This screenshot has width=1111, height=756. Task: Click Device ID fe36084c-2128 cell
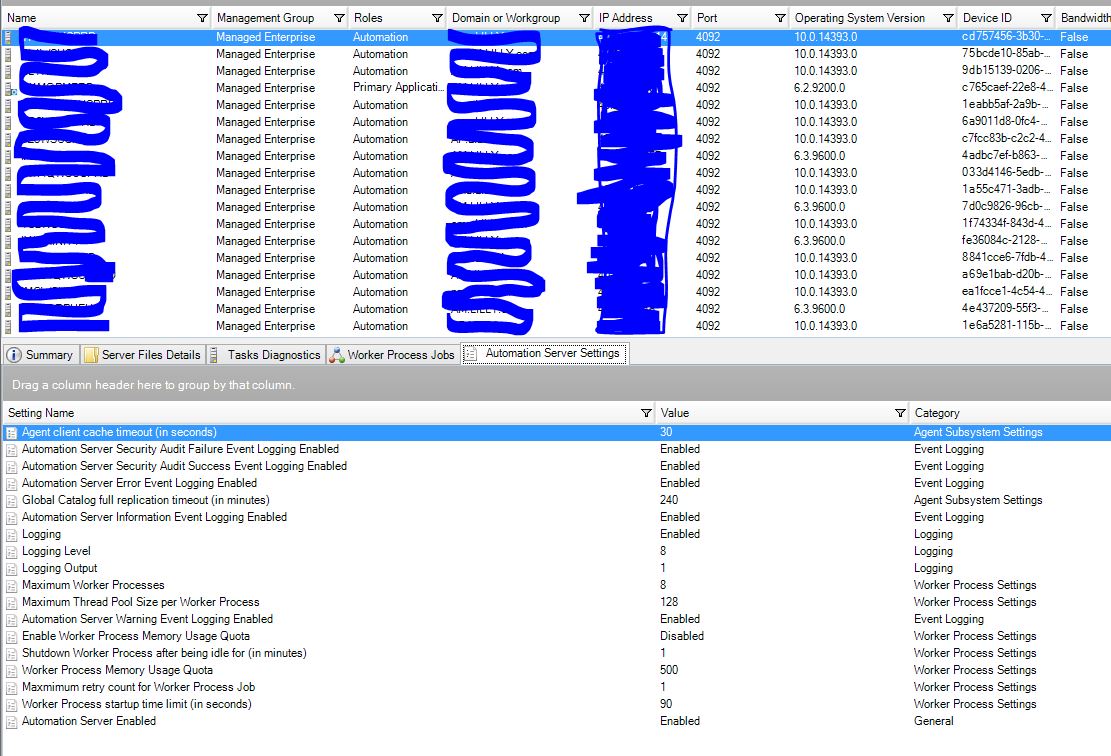pyautogui.click(x=1005, y=240)
